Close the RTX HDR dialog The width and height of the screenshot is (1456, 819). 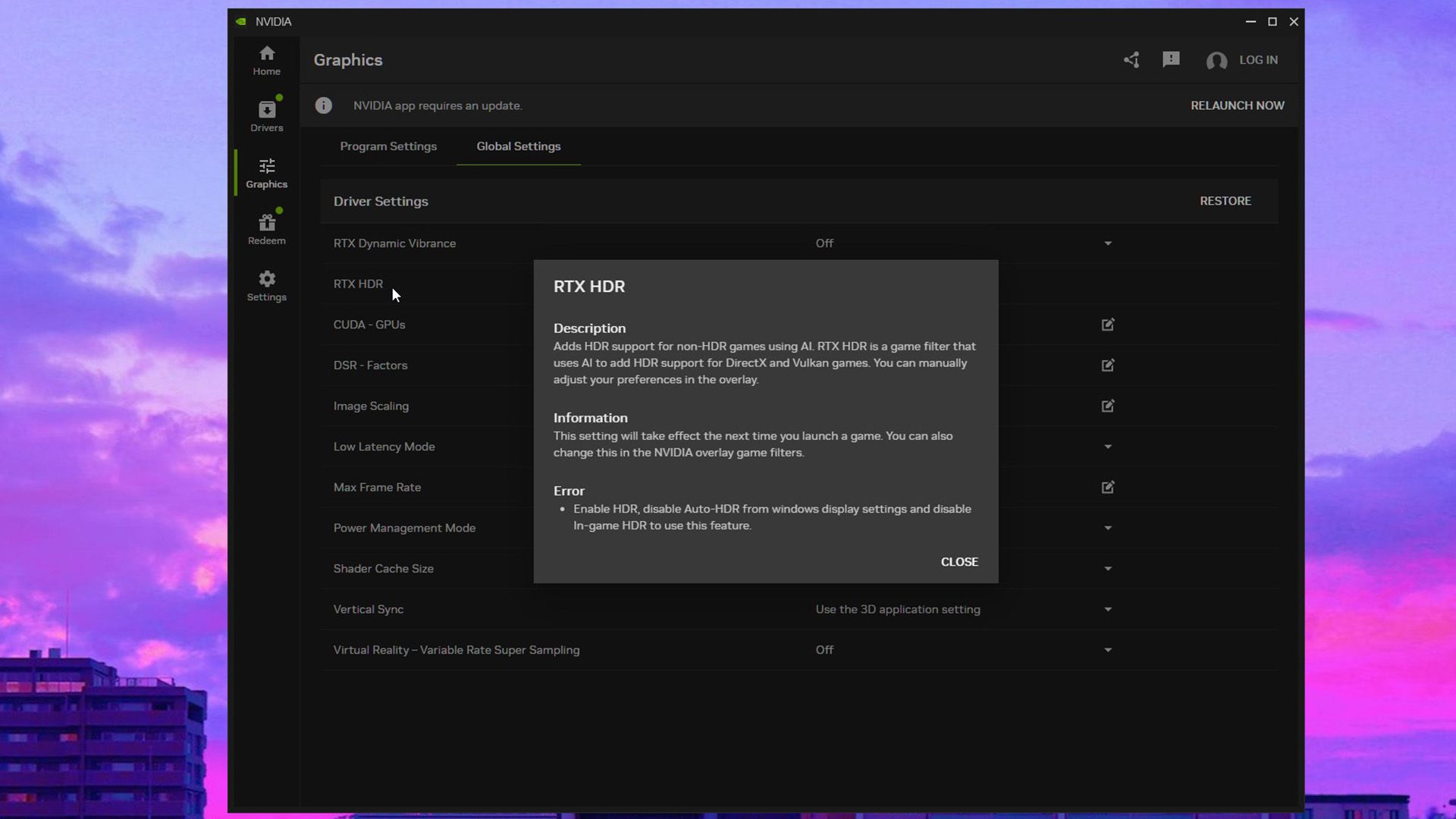[x=959, y=562]
